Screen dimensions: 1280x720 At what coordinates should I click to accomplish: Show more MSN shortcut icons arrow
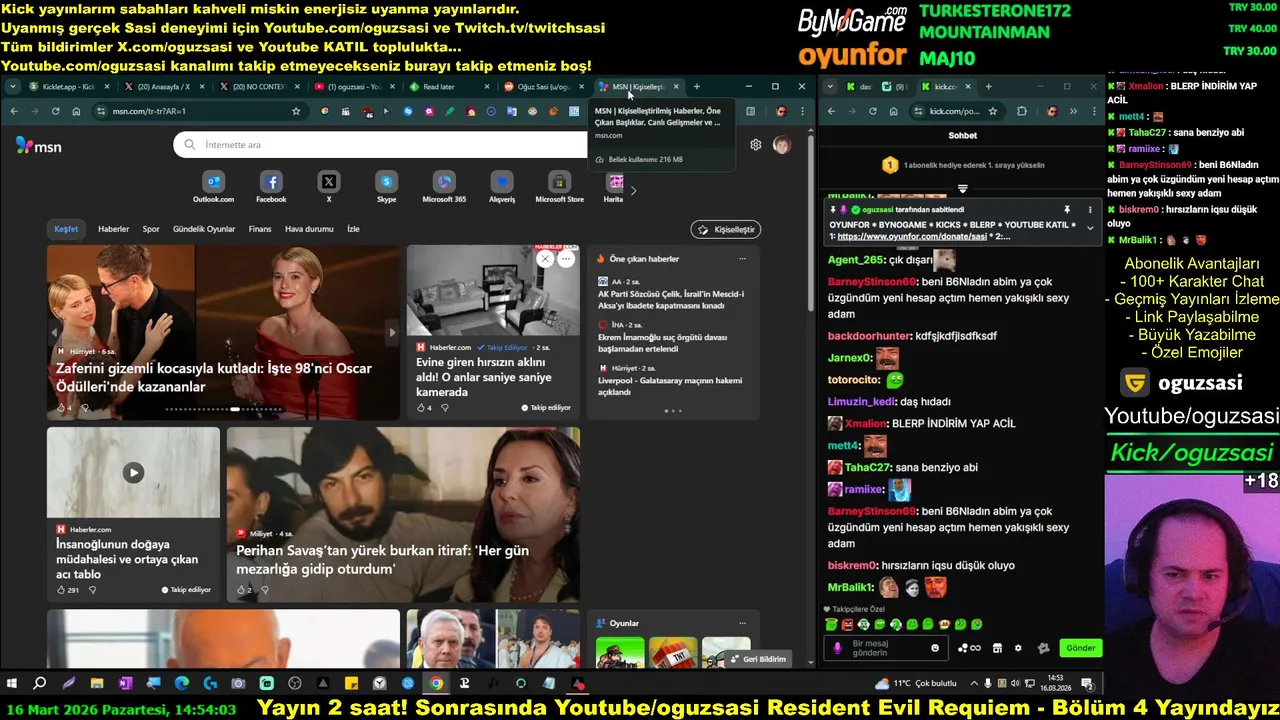pos(633,190)
